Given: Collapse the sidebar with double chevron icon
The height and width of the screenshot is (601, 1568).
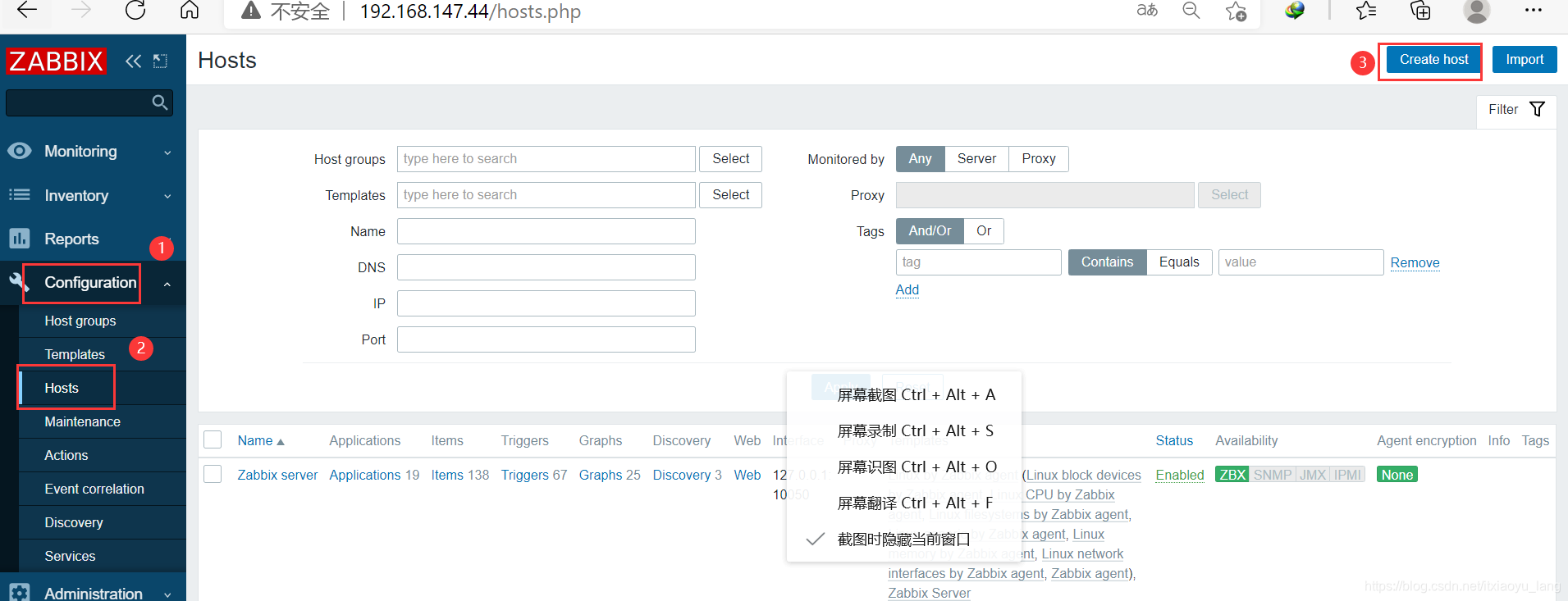Looking at the screenshot, I should [133, 61].
